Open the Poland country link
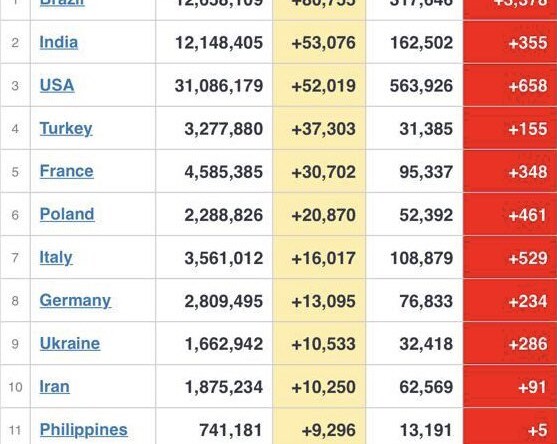The height and width of the screenshot is (444, 557). click(67, 215)
